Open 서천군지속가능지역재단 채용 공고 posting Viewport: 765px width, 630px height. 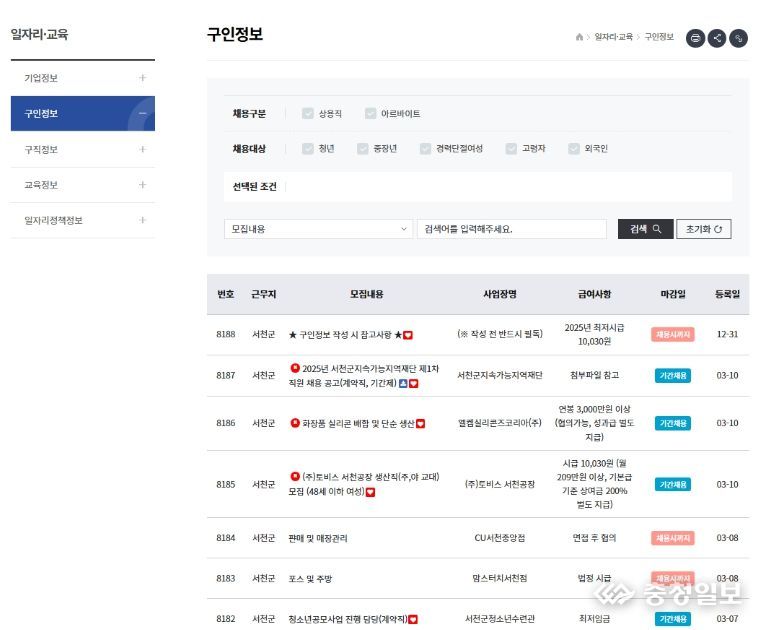(x=363, y=376)
